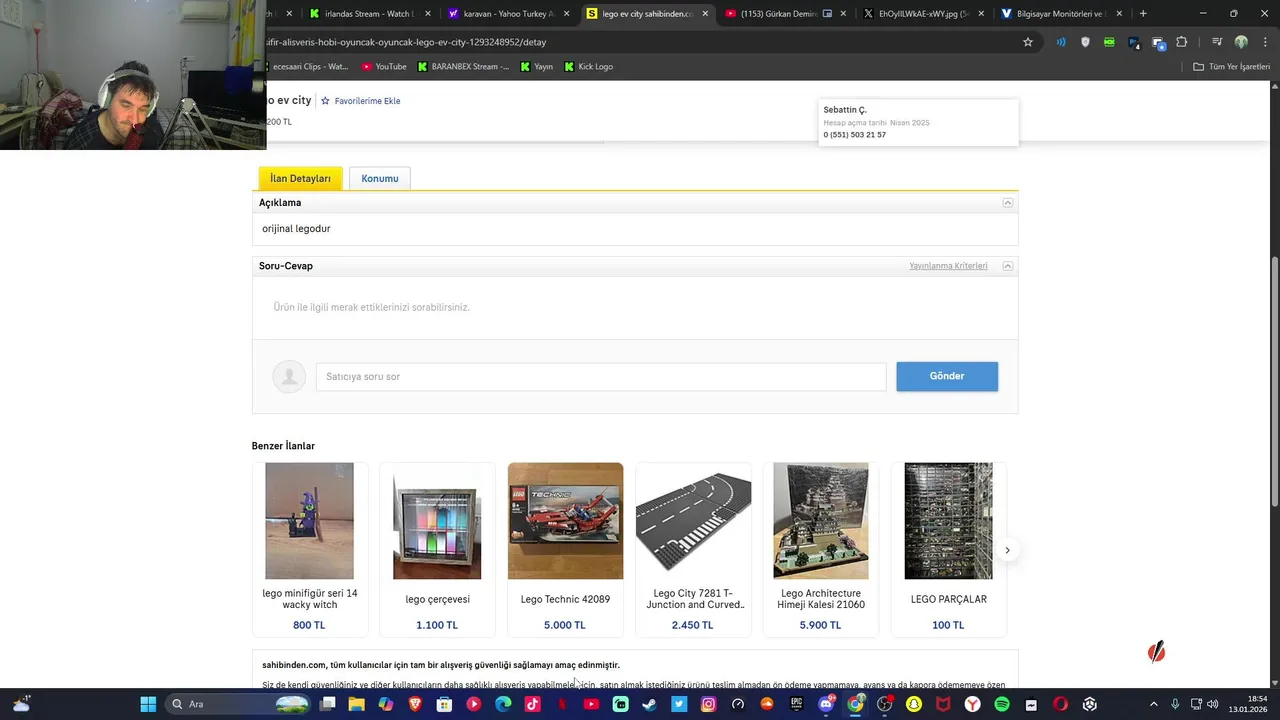
Task: Click the Gönder button
Action: (947, 376)
